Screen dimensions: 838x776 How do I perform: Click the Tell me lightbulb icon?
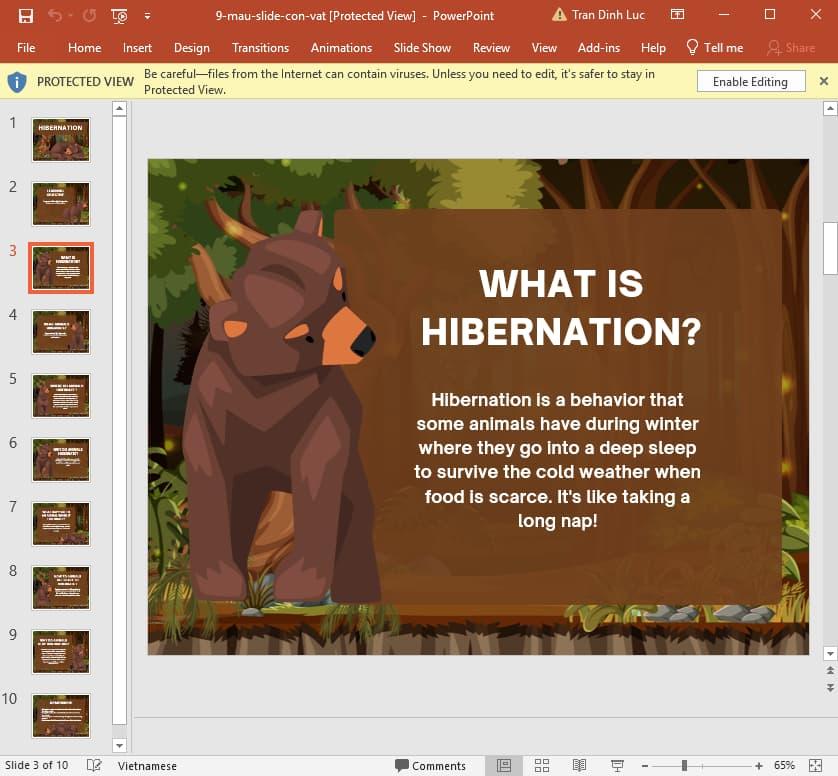coord(691,47)
